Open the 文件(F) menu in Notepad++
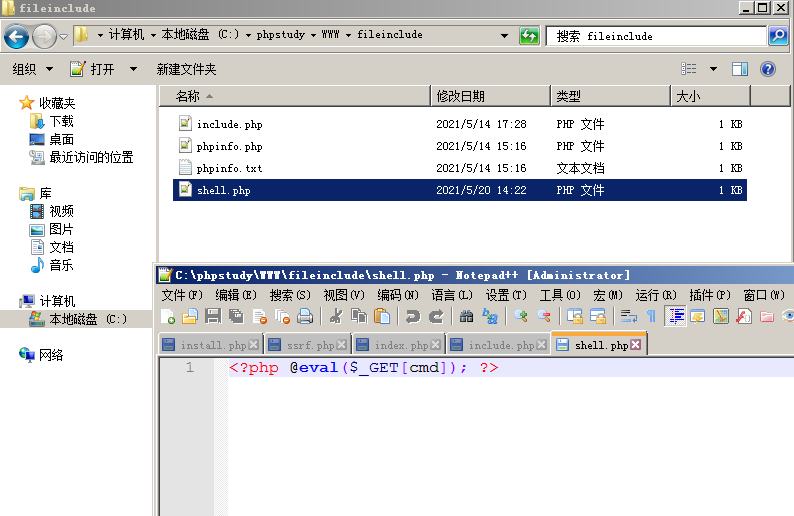This screenshot has height=516, width=794. [x=182, y=295]
